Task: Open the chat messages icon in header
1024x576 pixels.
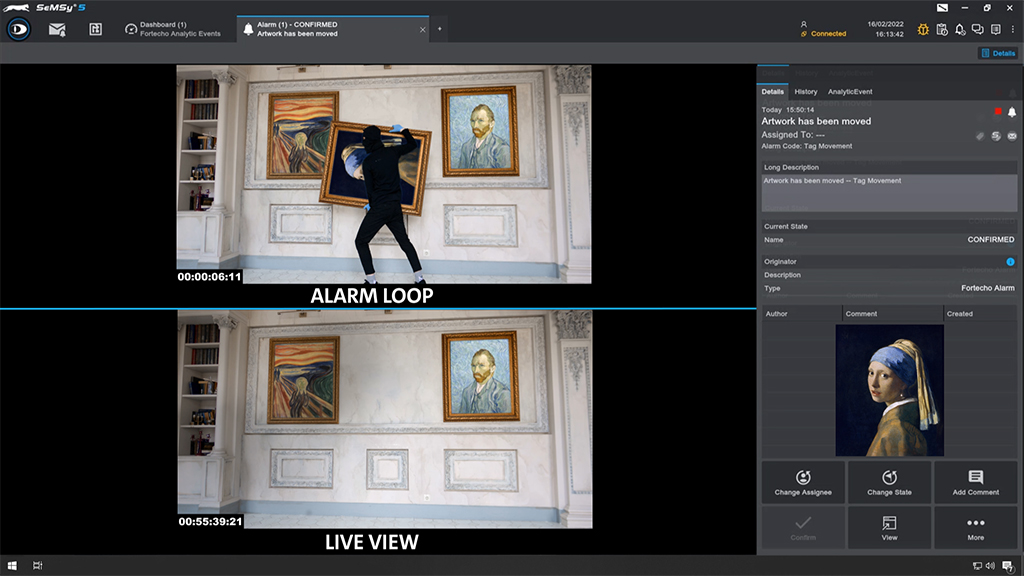Action: [977, 30]
